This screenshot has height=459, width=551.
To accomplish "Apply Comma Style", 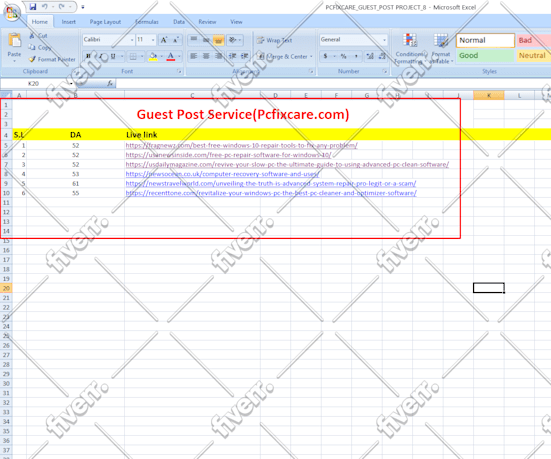I will click(x=356, y=56).
